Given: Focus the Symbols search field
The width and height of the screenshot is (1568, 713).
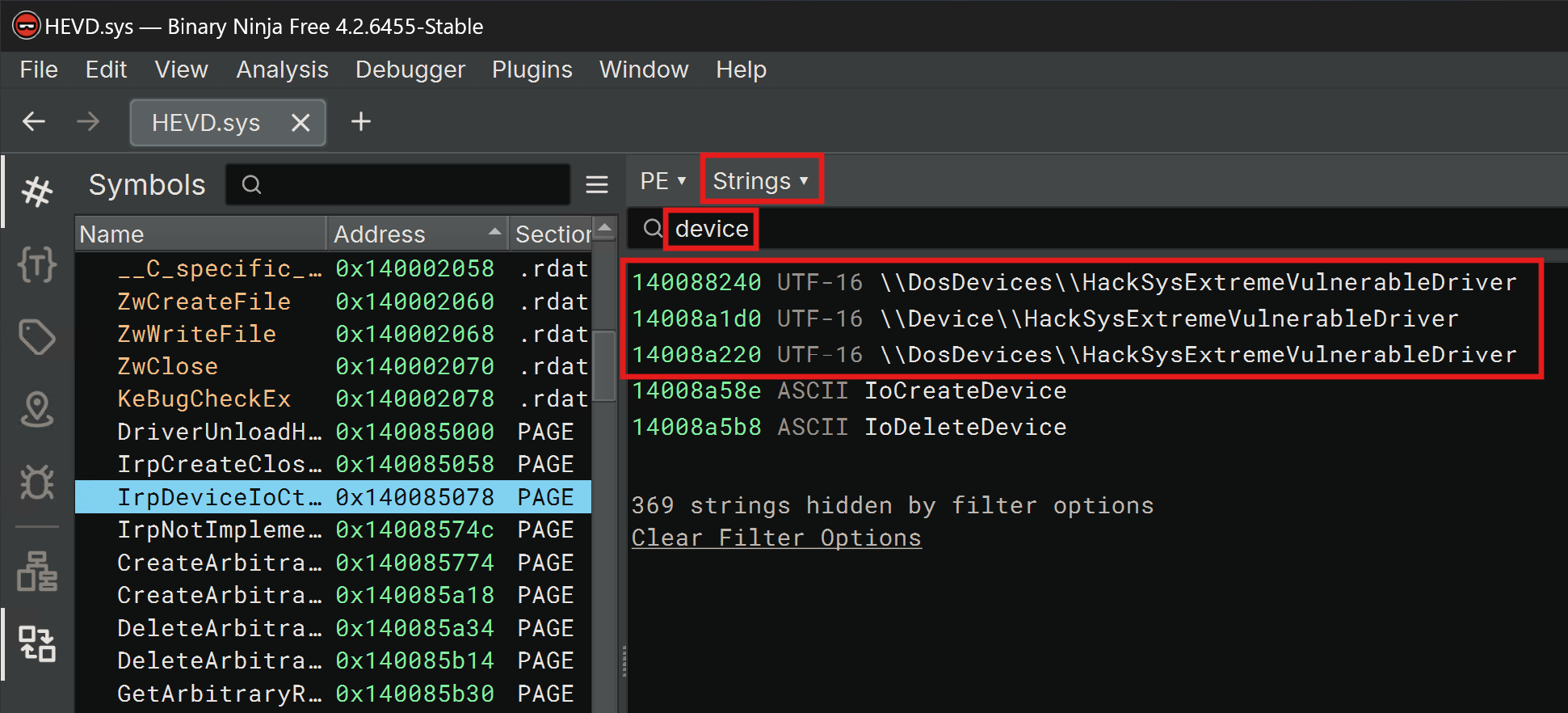Looking at the screenshot, I should [397, 185].
